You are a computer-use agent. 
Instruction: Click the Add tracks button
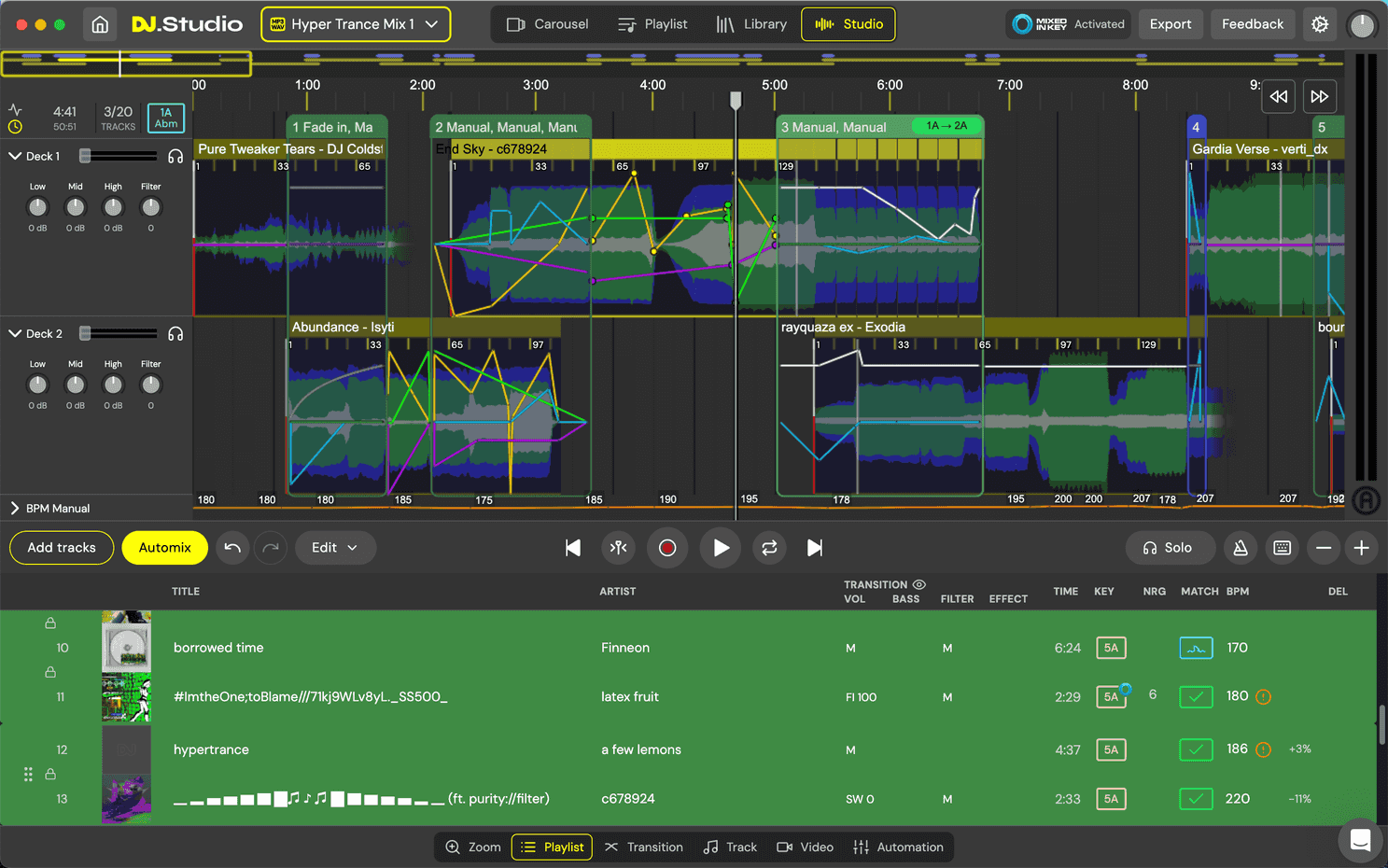click(61, 548)
